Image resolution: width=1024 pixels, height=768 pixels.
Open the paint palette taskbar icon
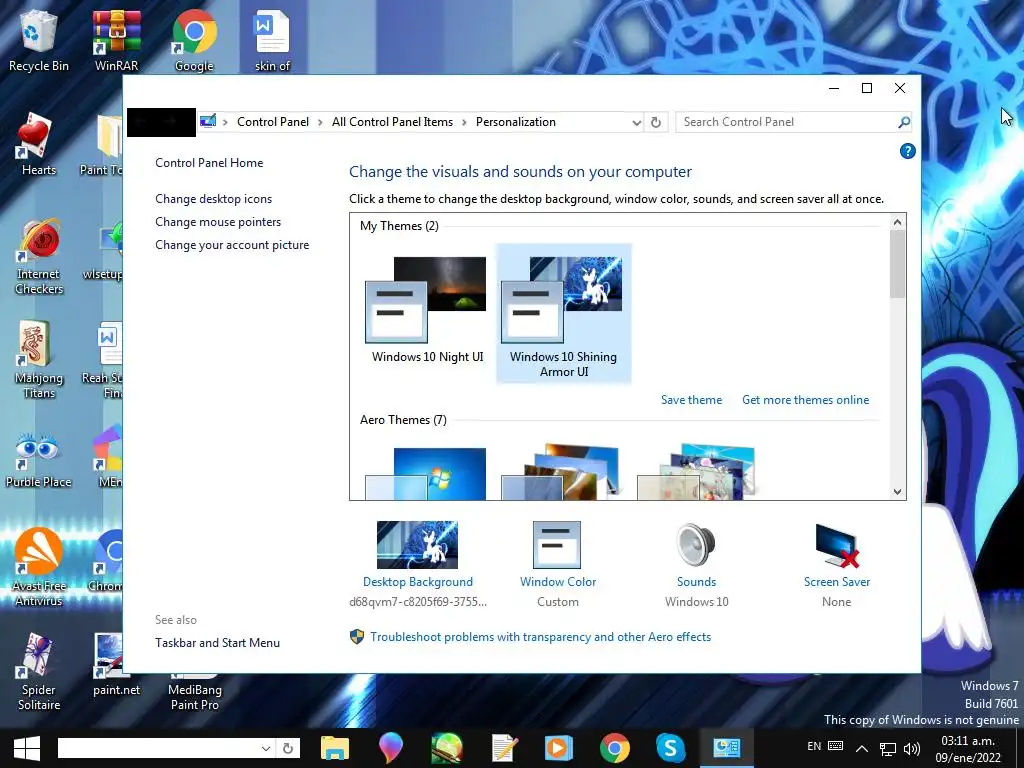[x=447, y=748]
